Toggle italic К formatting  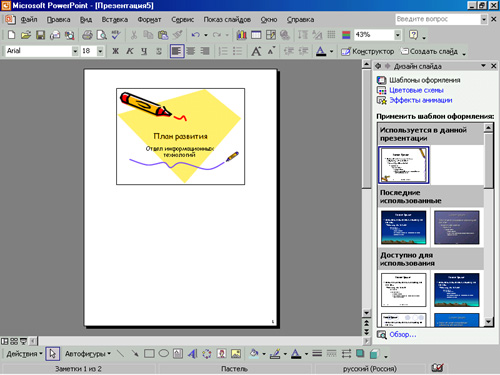130,51
